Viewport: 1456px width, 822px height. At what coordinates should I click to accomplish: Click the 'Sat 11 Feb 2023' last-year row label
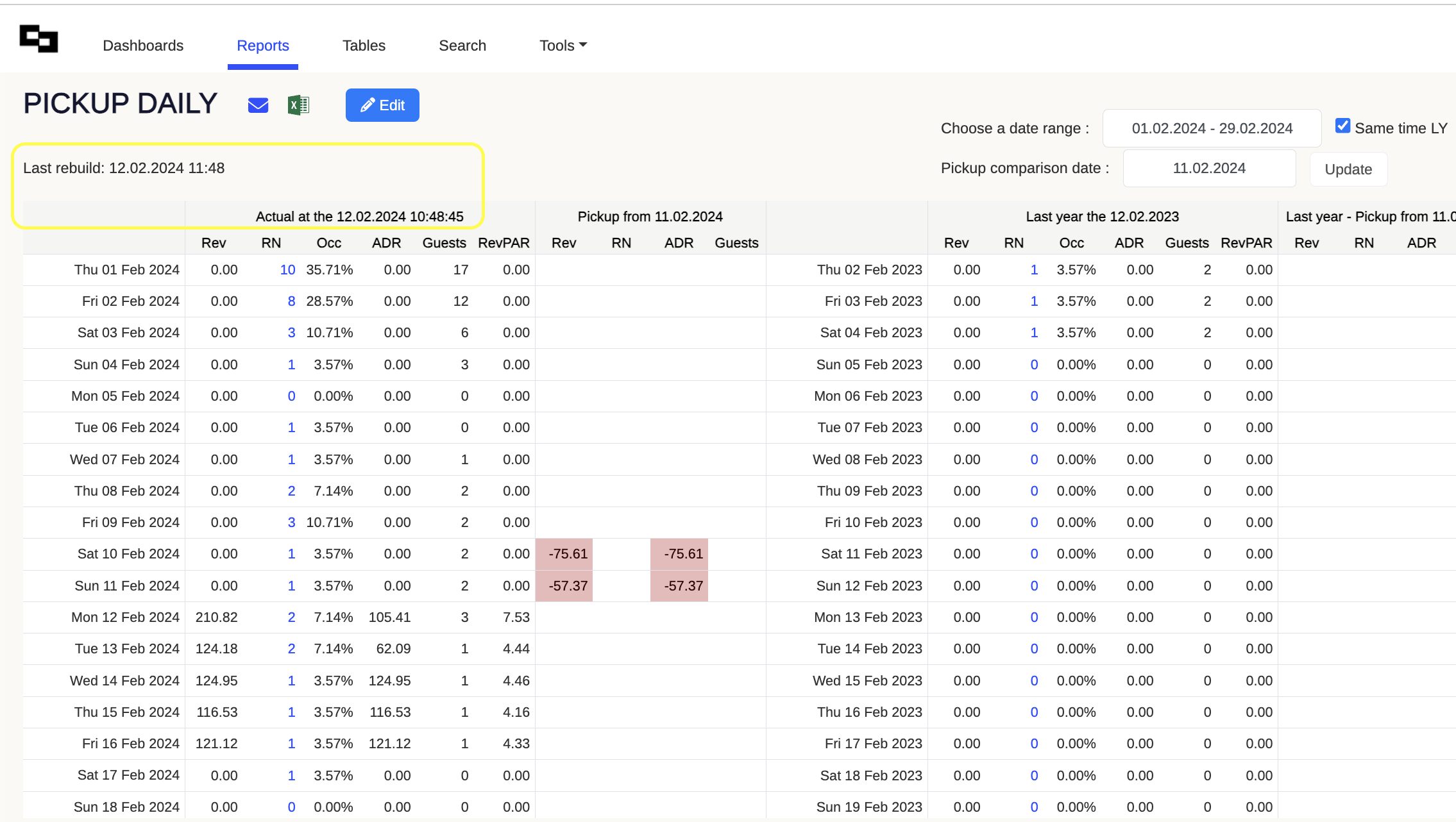click(872, 554)
